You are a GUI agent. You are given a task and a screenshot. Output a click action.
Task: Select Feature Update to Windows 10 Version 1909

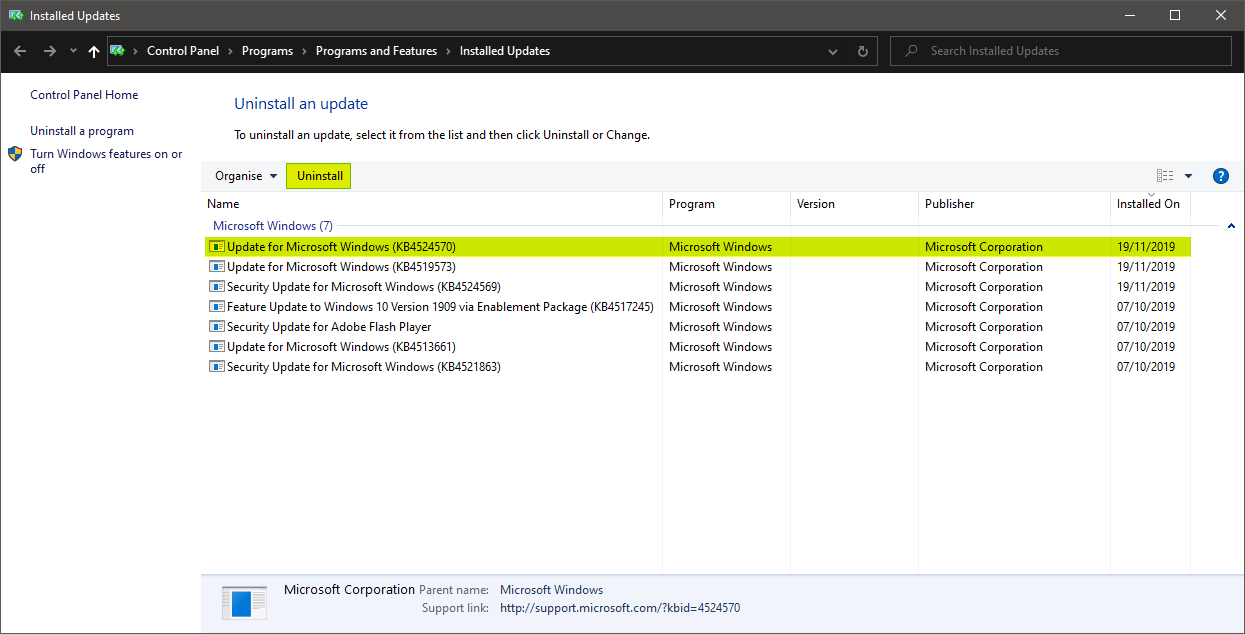point(696,307)
